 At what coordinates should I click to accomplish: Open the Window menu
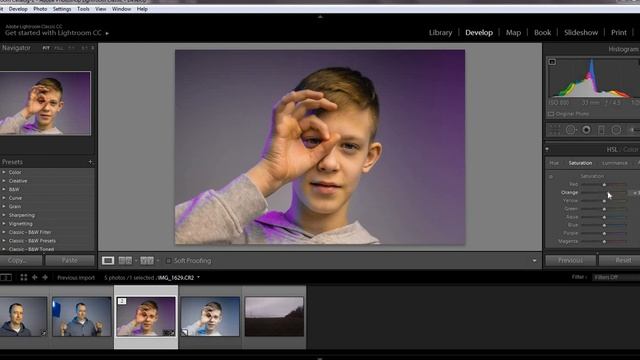(x=121, y=9)
